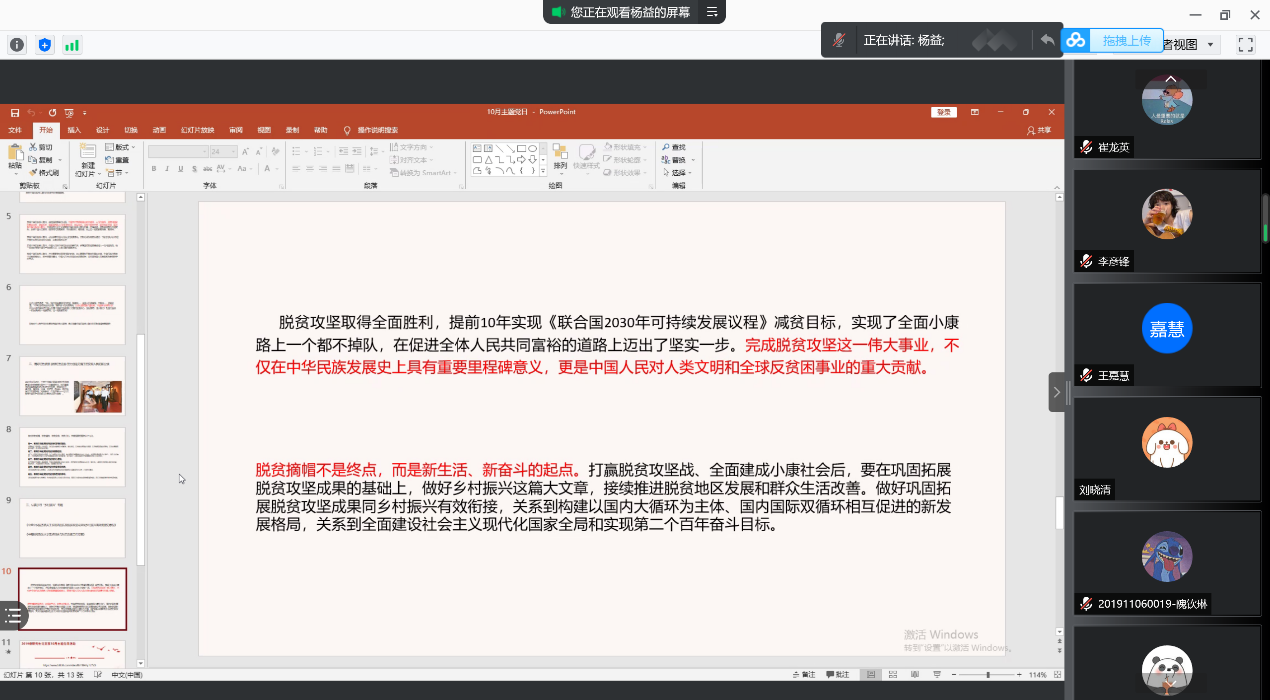Click the floating list menu icon

tap(13, 616)
